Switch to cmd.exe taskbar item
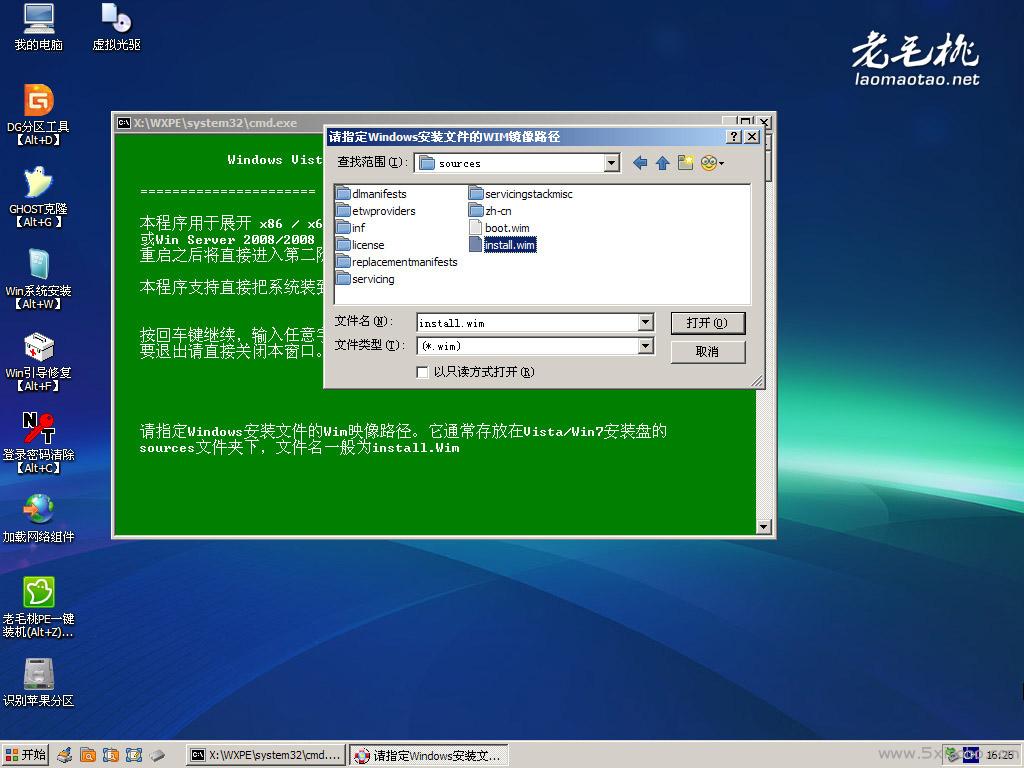 coord(266,755)
